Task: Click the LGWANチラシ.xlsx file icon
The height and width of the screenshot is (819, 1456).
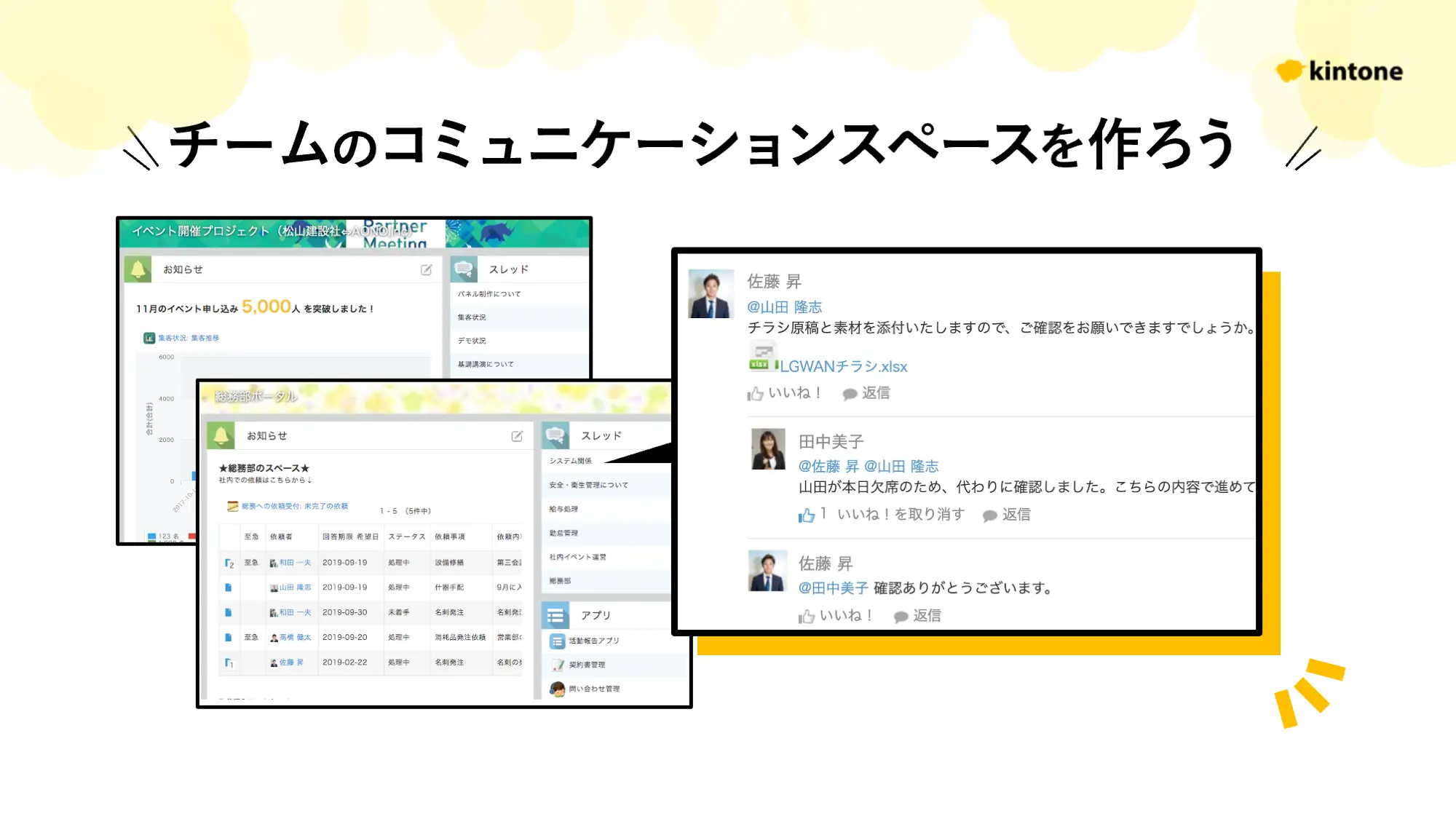Action: tap(762, 357)
